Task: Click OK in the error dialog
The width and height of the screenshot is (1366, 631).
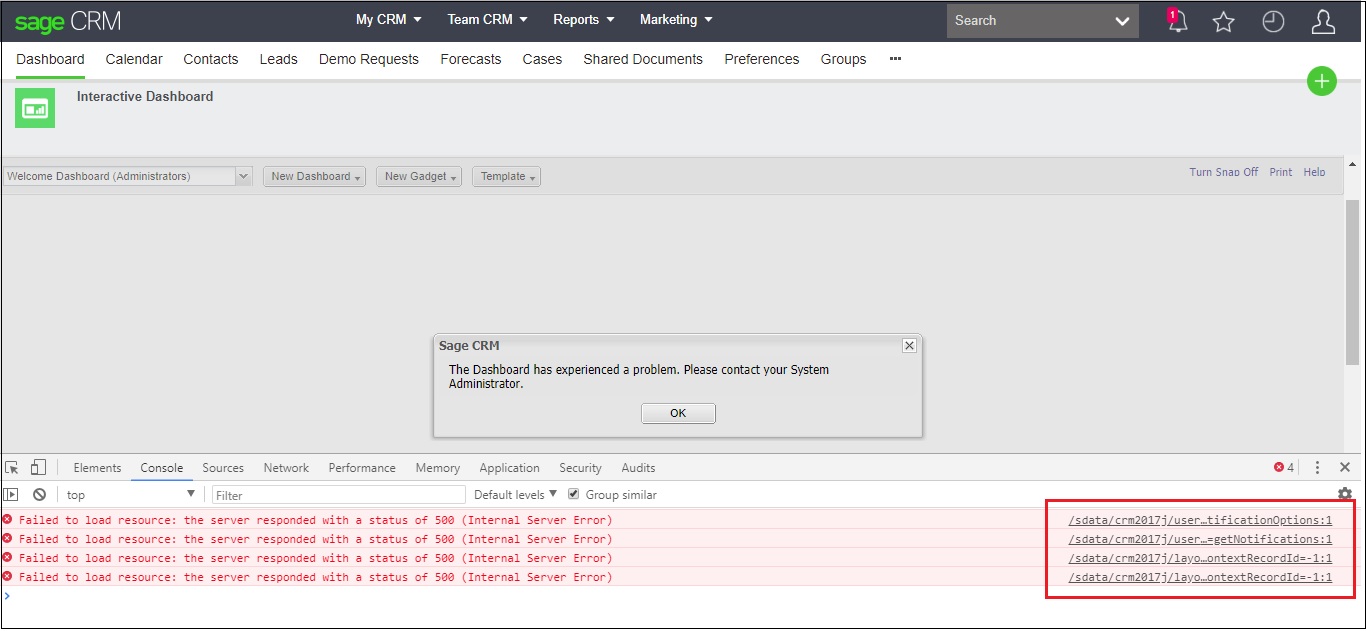Action: [678, 413]
